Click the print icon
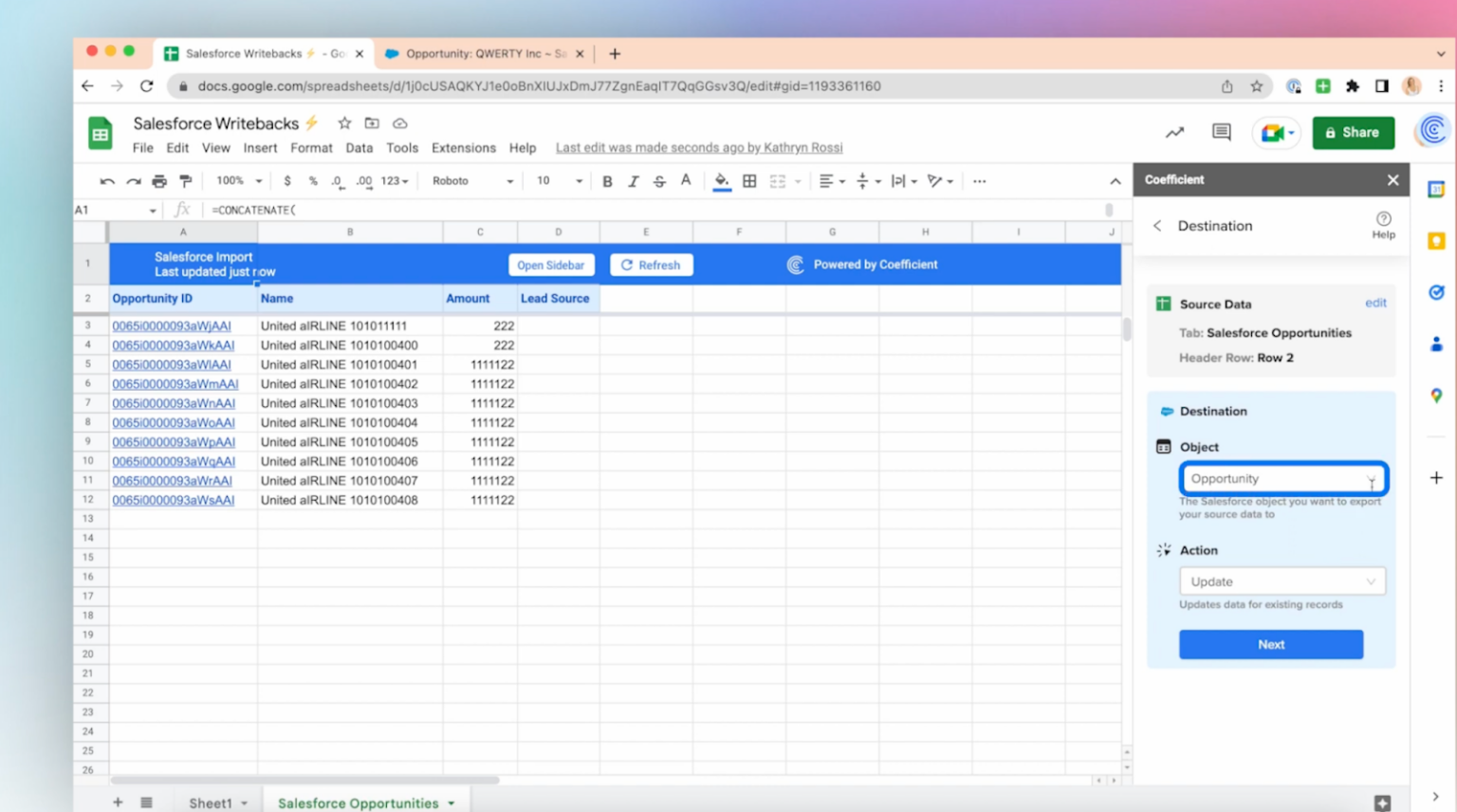This screenshot has width=1457, height=812. point(159,181)
